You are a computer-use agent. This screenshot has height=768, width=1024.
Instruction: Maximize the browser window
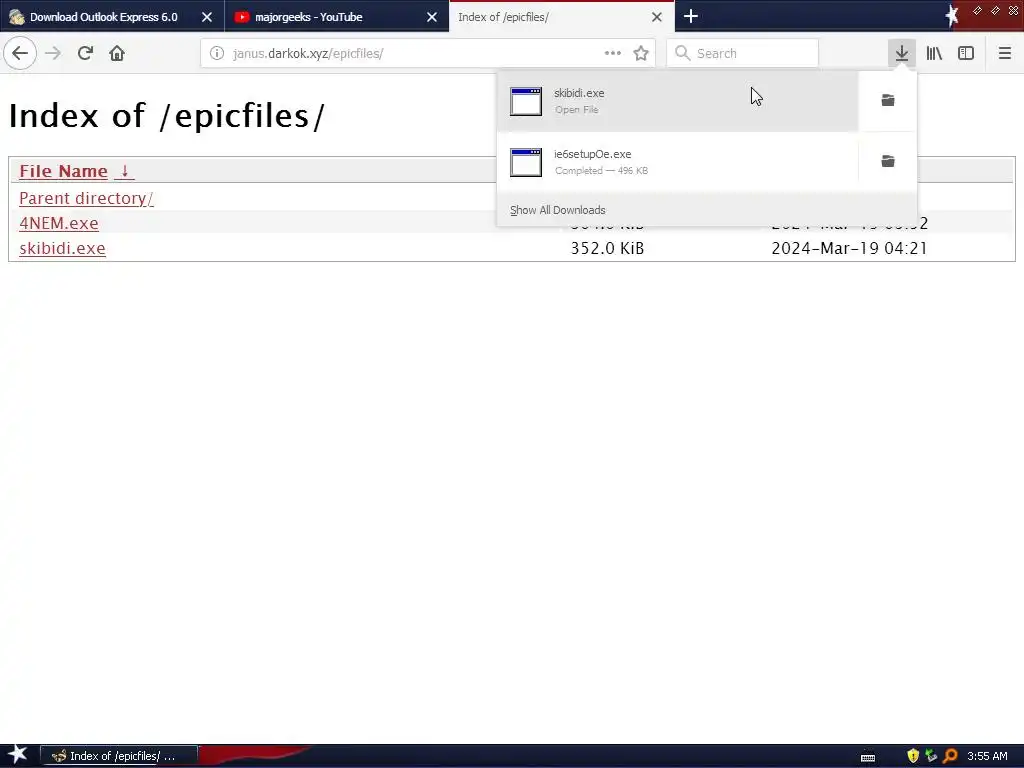995,10
